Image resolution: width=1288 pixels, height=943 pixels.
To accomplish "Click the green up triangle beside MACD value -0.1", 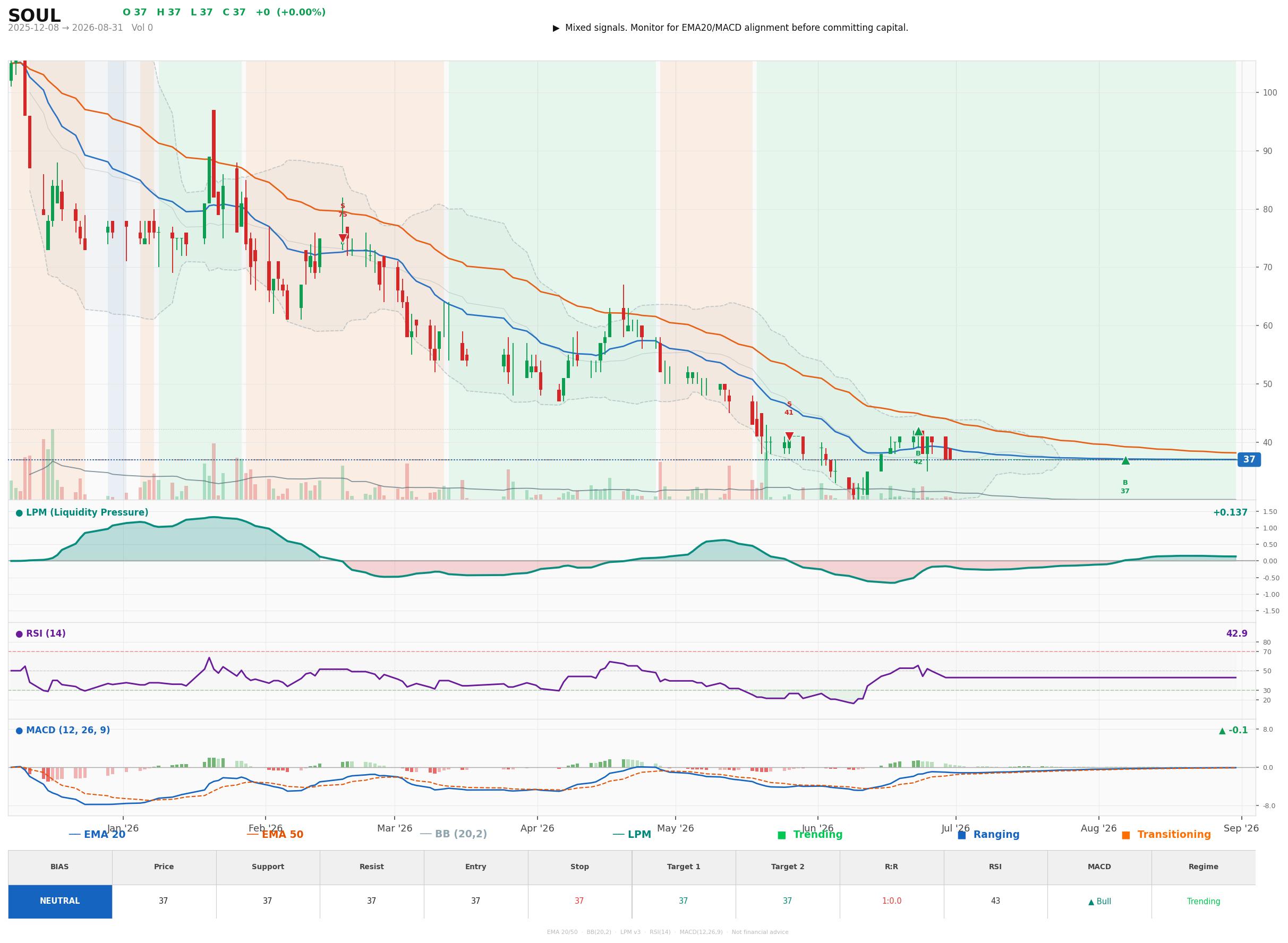I will 1222,731.
